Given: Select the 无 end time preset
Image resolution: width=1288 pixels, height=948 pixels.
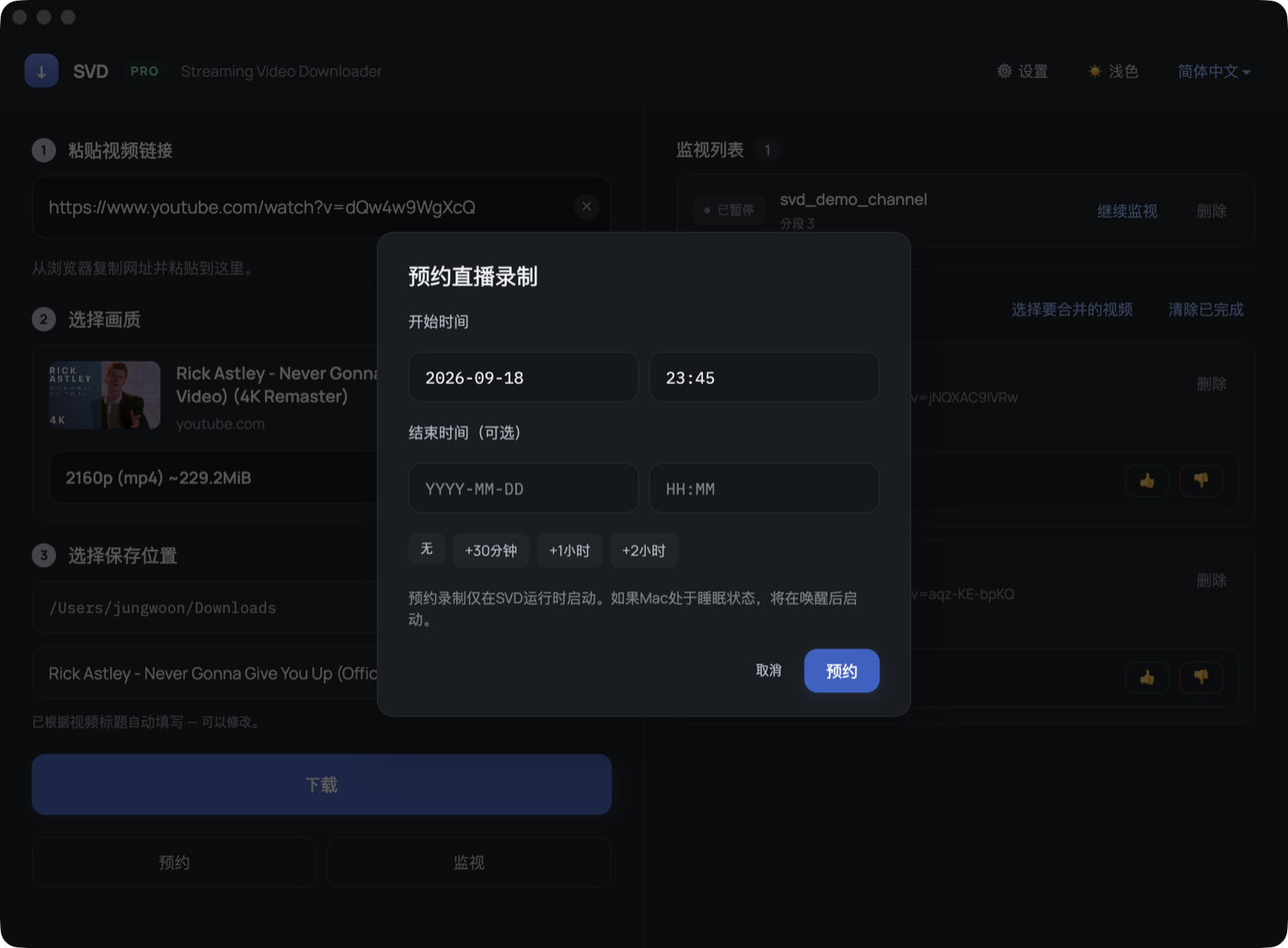Looking at the screenshot, I should [x=427, y=549].
